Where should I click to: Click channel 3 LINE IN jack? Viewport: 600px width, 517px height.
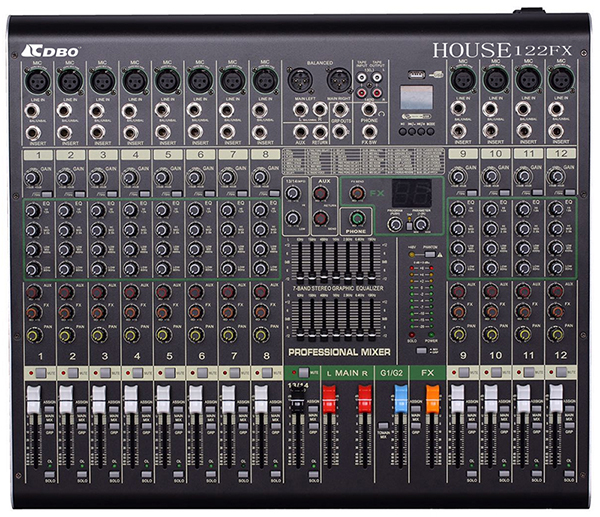tap(97, 111)
